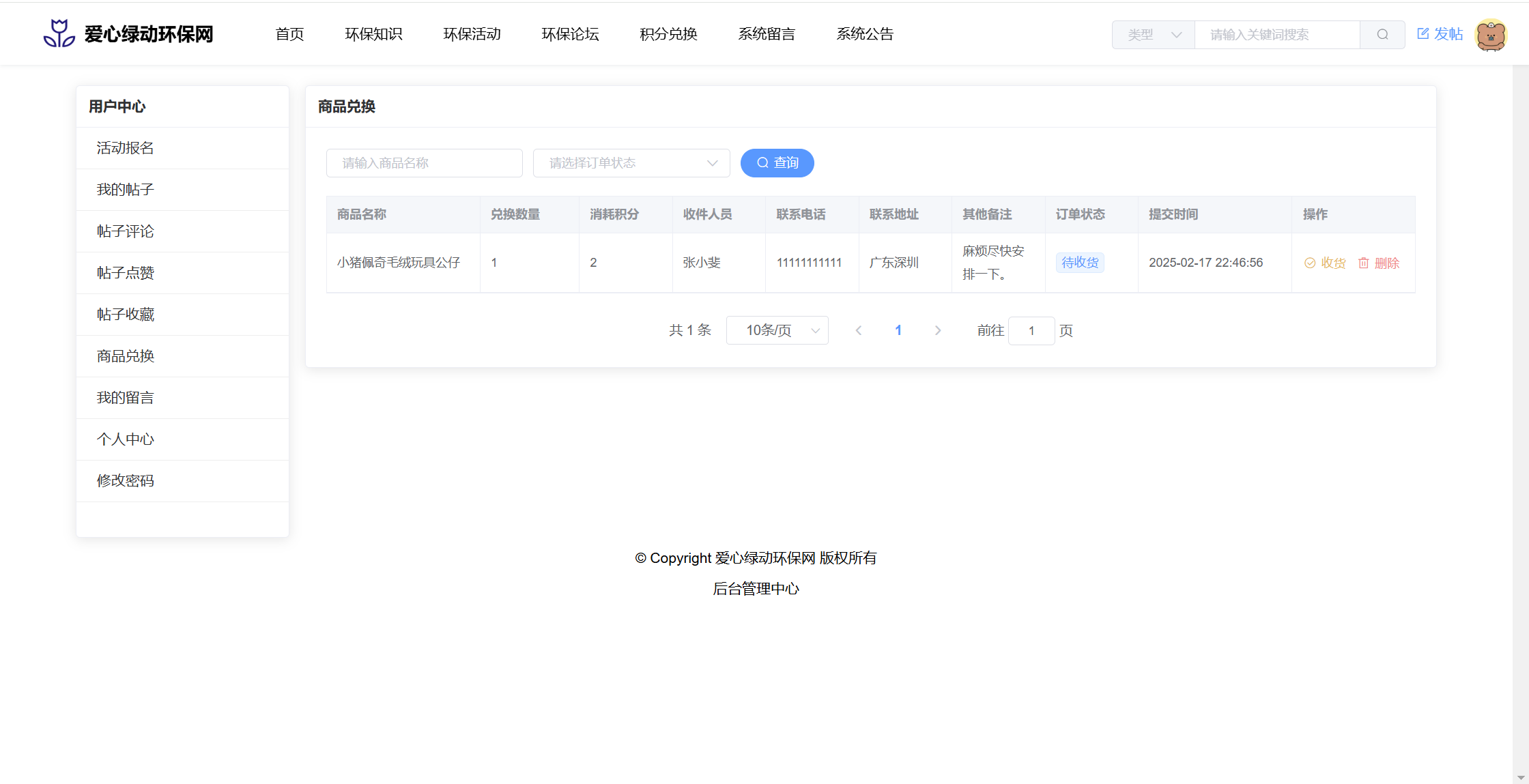This screenshot has width=1529, height=784.
Task: Click the site logo tulip icon
Action: (x=59, y=33)
